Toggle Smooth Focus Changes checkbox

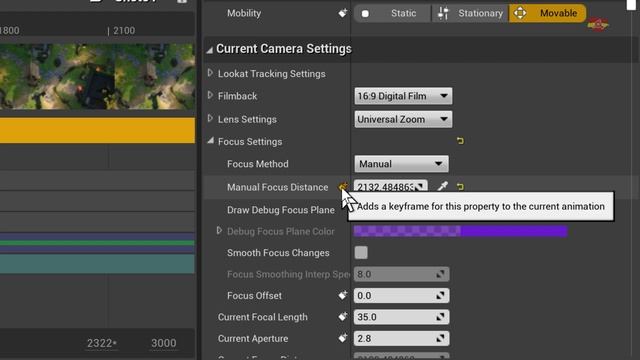[x=361, y=253]
